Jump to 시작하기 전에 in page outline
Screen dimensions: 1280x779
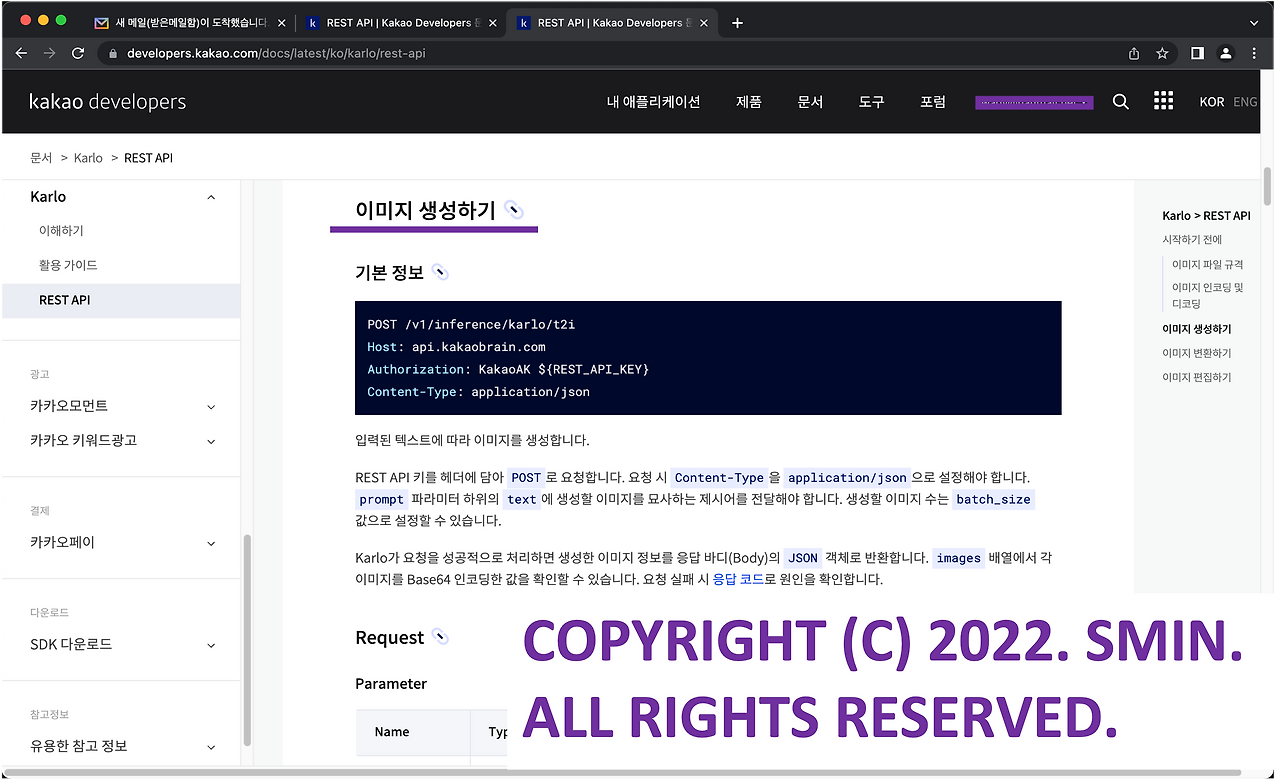tap(1192, 240)
